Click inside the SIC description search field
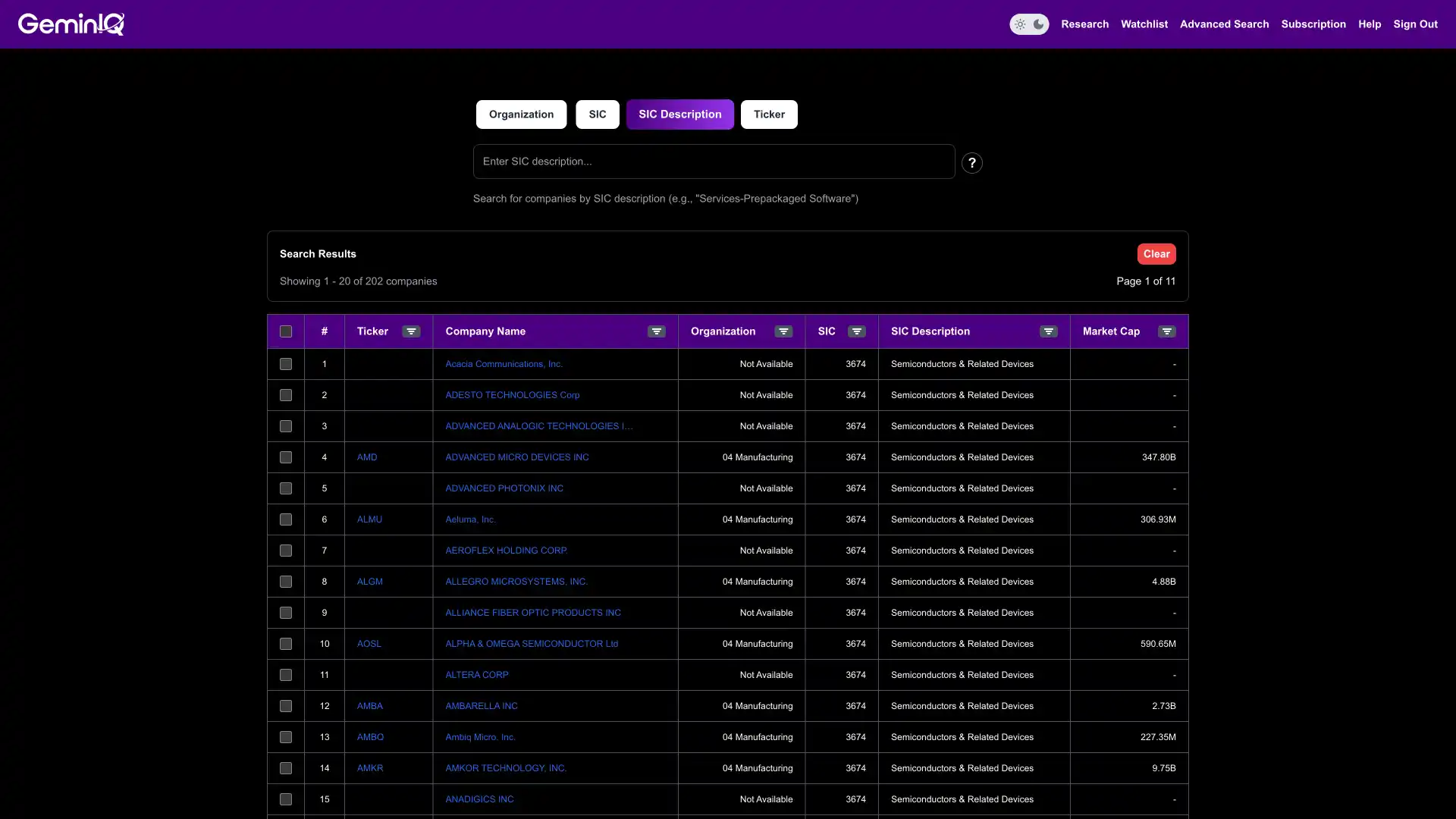 coord(713,162)
